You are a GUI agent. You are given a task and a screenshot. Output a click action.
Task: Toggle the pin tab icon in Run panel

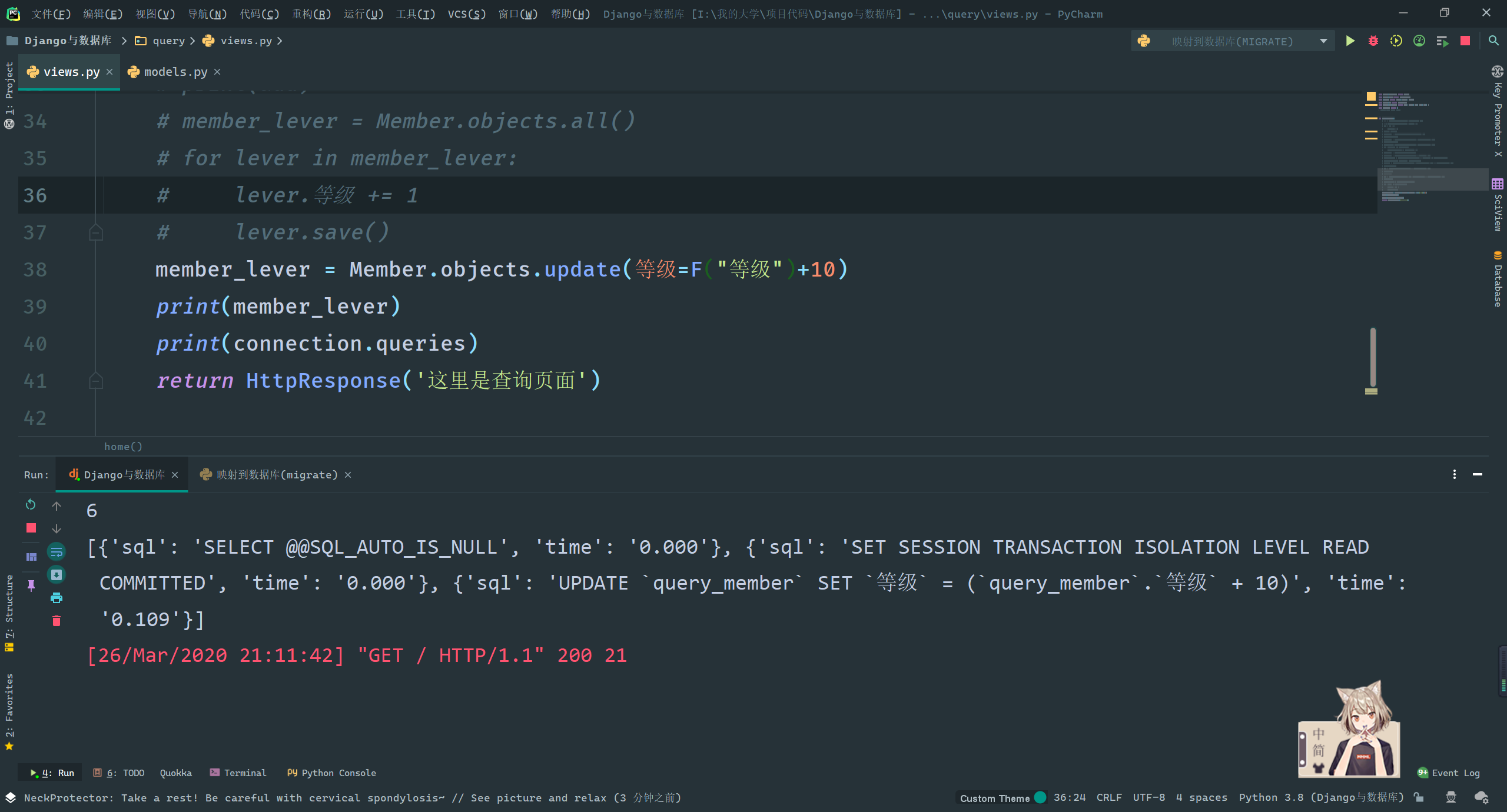click(31, 585)
